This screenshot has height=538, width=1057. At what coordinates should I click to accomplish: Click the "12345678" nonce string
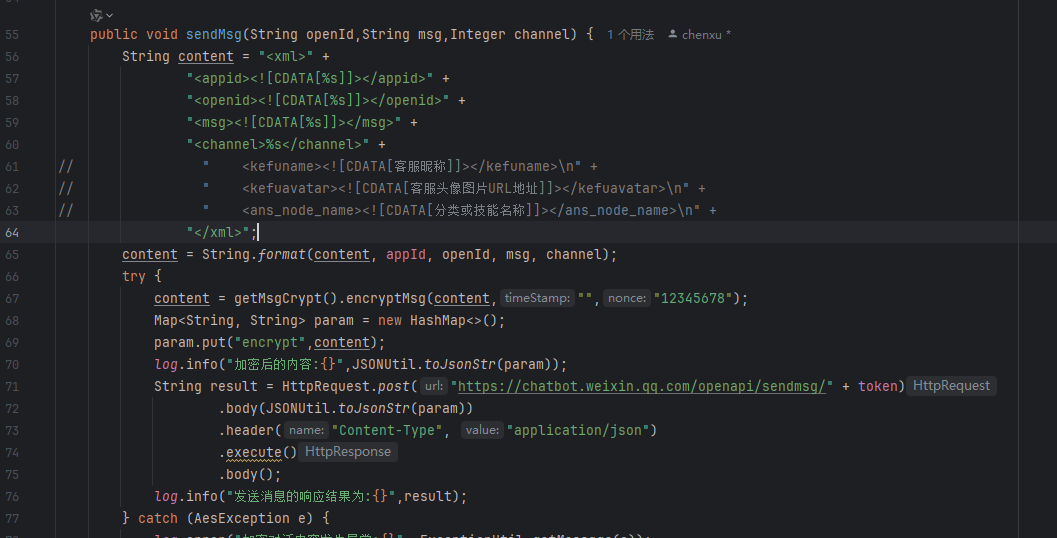pos(693,298)
